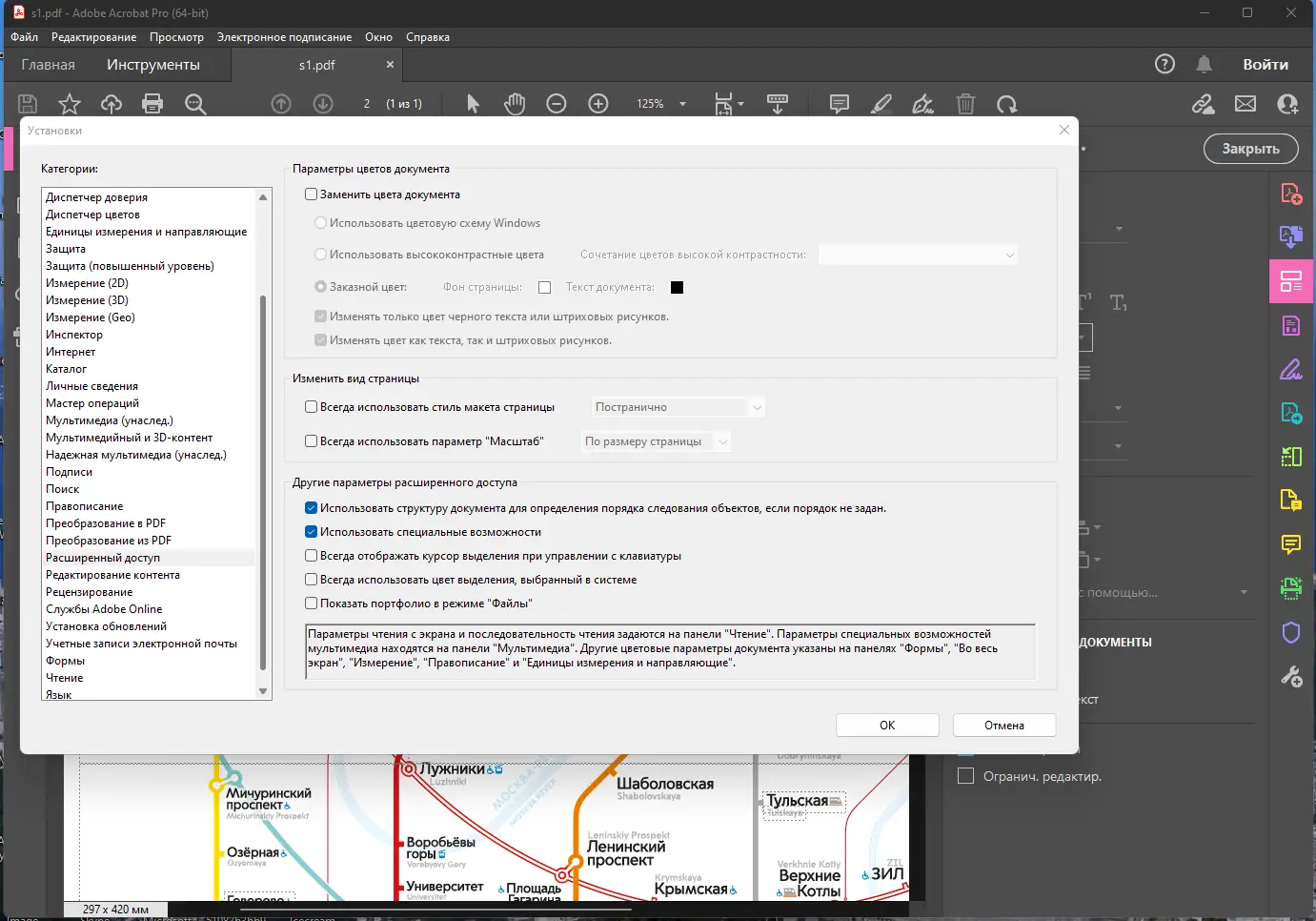Click the "Отмена" button
The height and width of the screenshot is (921, 1316).
[x=1004, y=726]
